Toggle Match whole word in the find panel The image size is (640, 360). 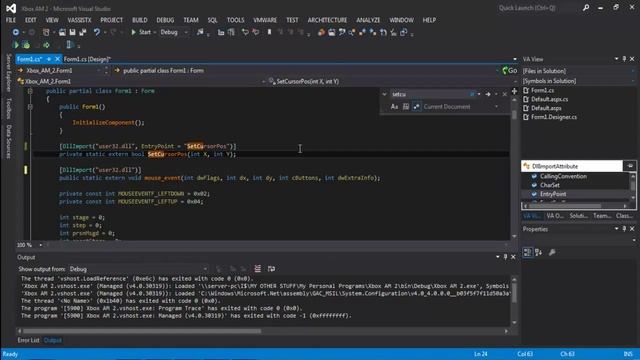pyautogui.click(x=406, y=107)
